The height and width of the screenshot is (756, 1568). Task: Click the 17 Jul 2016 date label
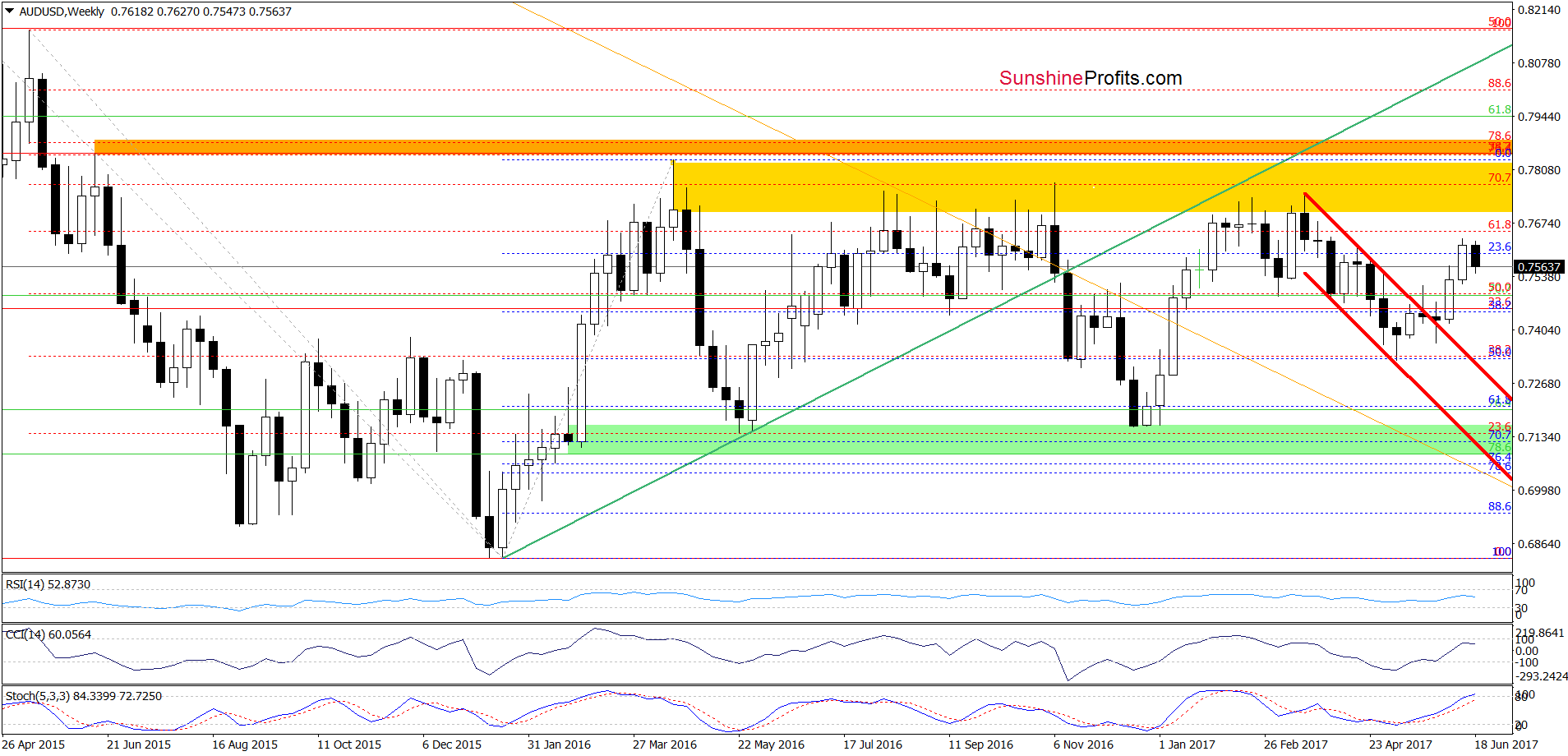click(x=873, y=744)
